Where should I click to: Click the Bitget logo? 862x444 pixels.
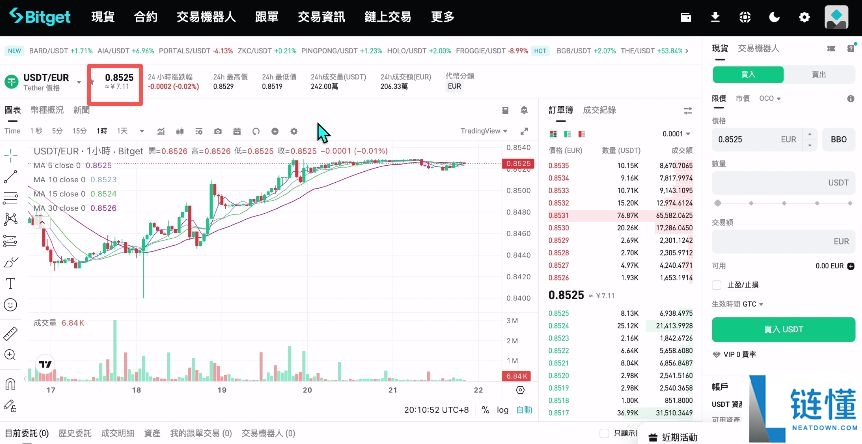pyautogui.click(x=40, y=16)
